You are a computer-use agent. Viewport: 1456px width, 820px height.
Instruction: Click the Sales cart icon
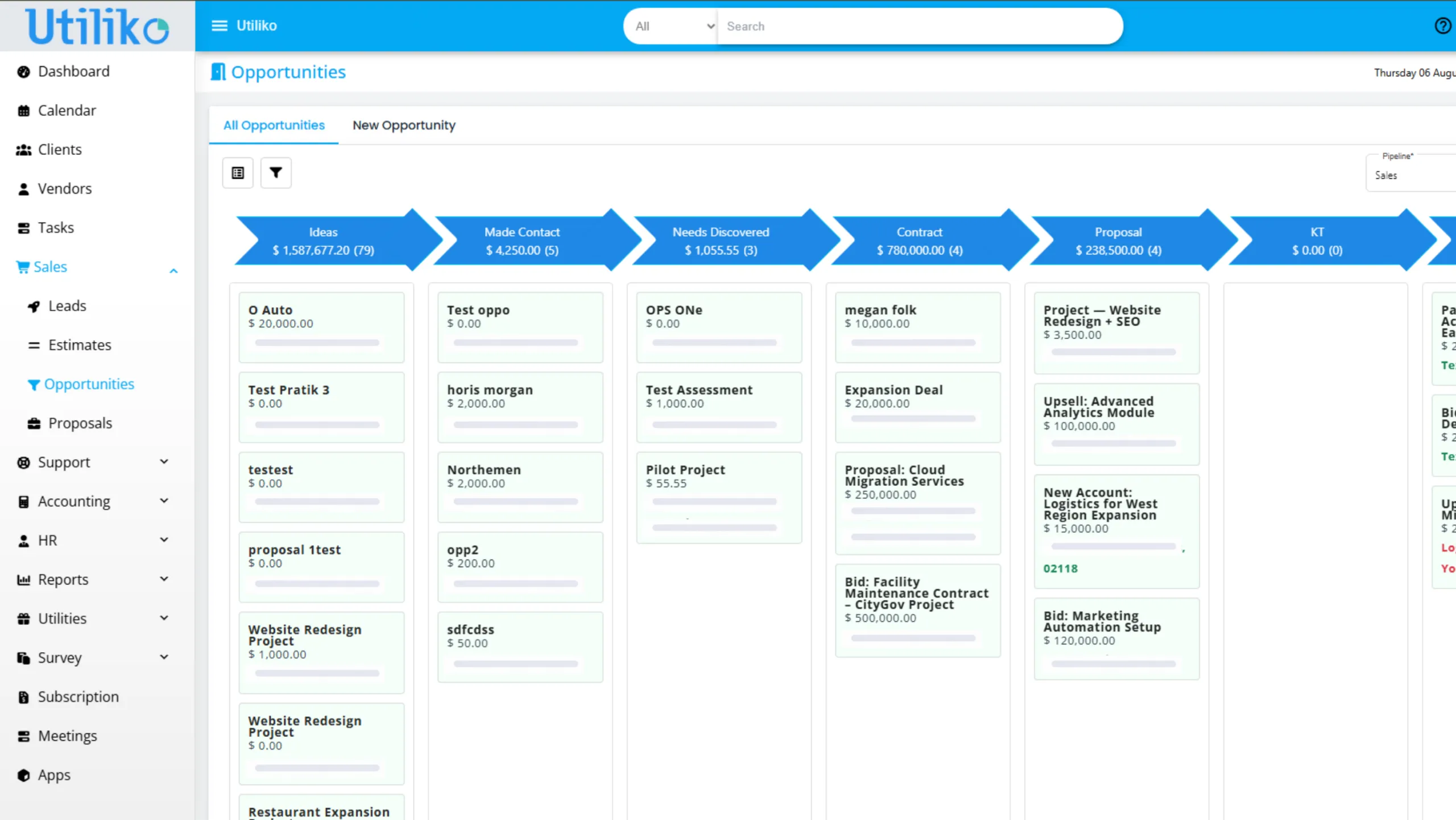[x=22, y=267]
